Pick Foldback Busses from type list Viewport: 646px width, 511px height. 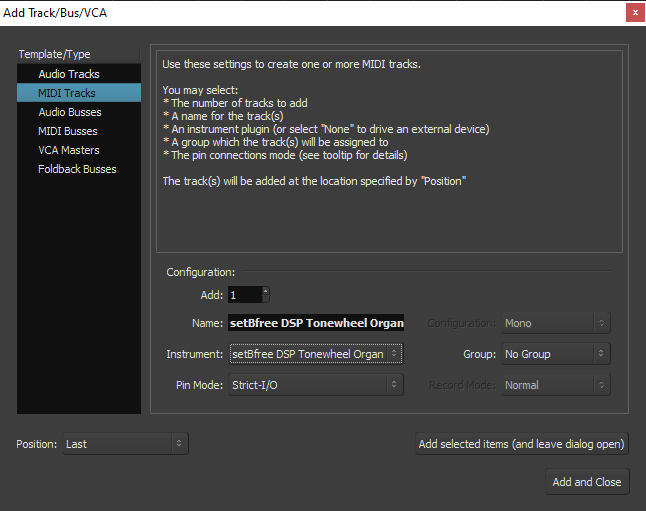point(79,169)
